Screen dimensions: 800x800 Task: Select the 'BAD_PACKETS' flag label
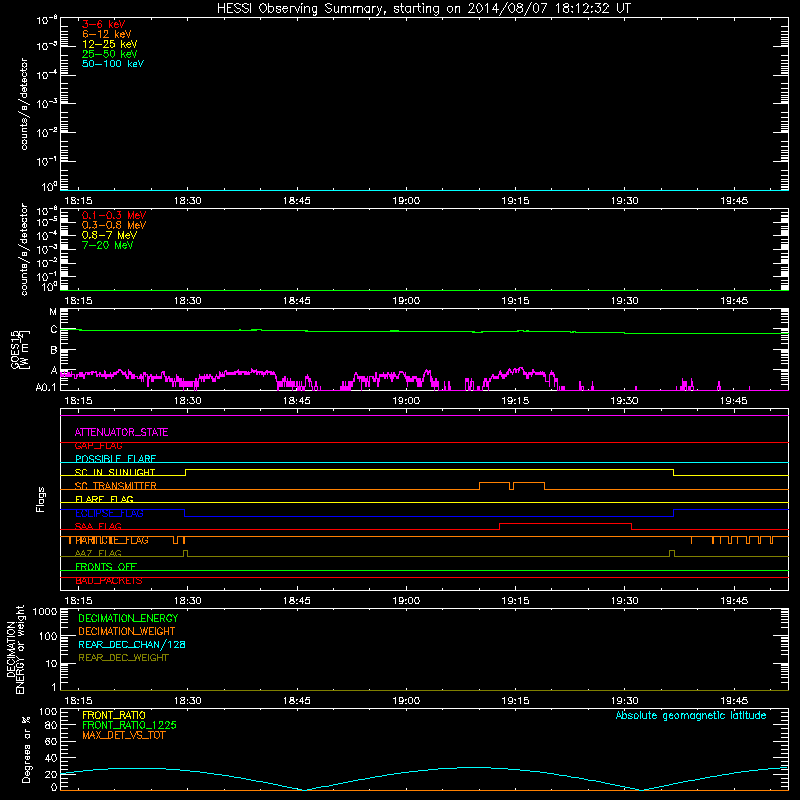pos(109,581)
